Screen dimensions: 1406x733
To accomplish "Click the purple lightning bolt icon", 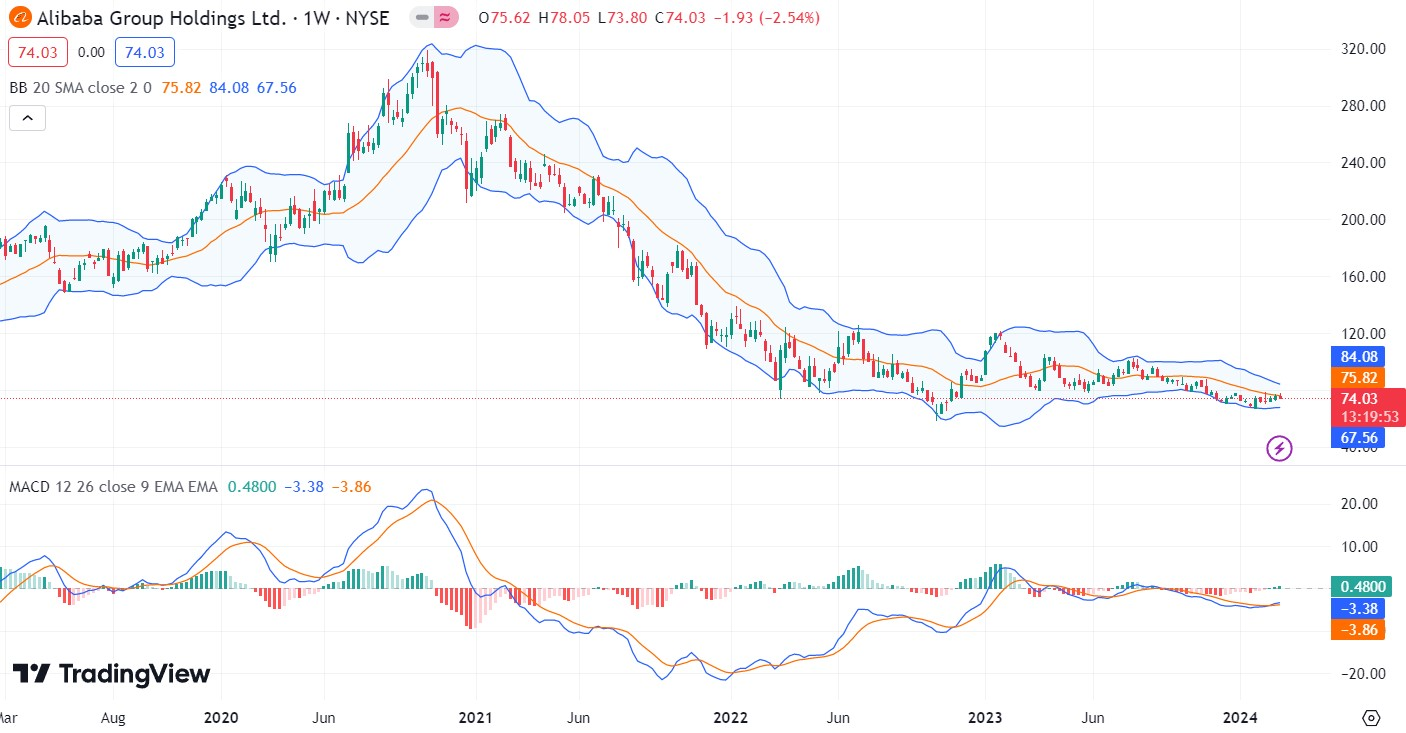I will [x=1279, y=448].
